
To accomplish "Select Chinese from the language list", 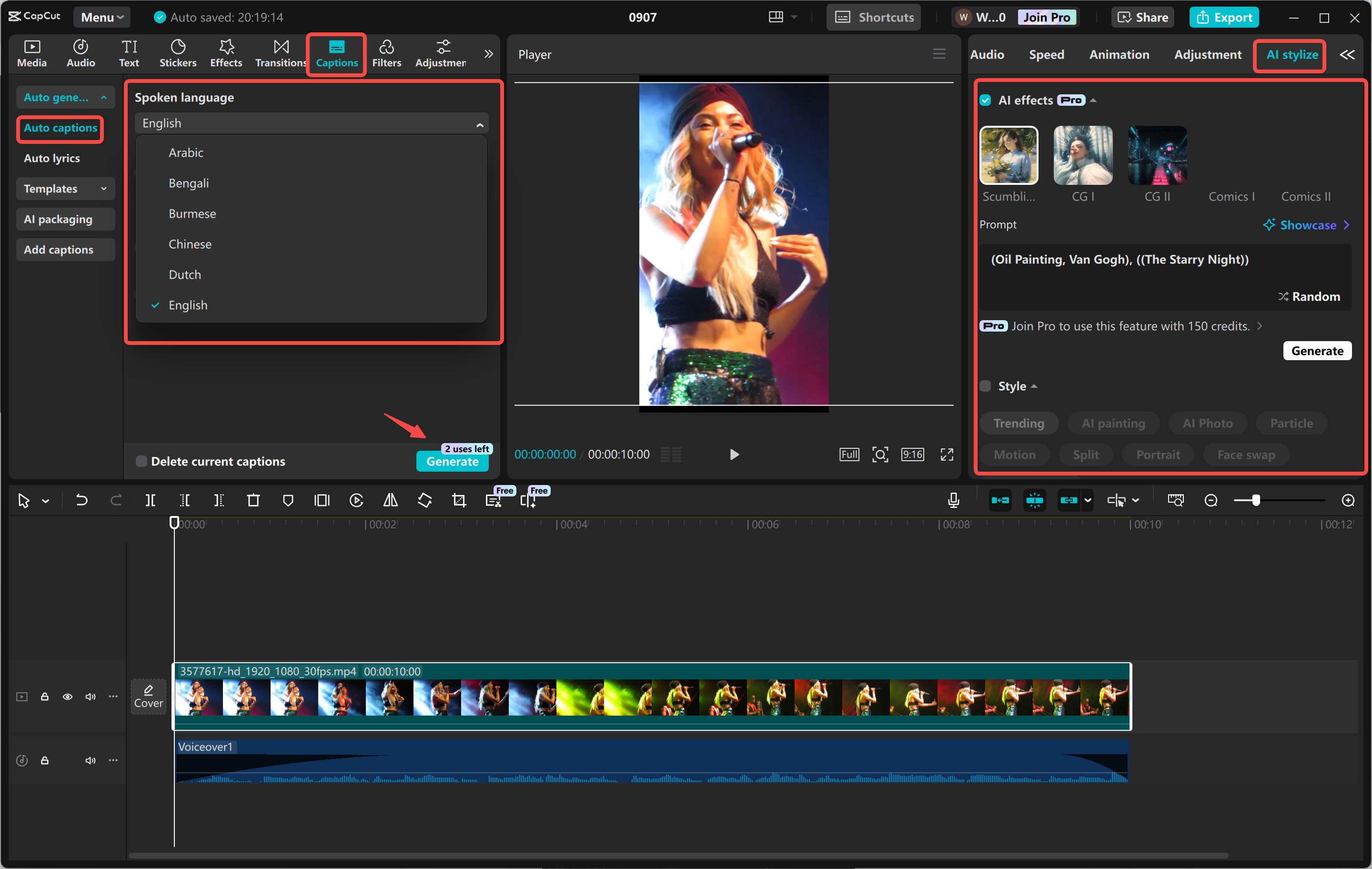I will [x=190, y=244].
